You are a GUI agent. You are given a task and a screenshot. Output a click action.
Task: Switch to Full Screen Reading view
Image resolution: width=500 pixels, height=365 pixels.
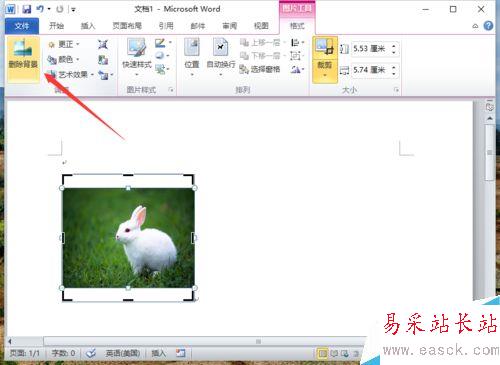pos(334,353)
